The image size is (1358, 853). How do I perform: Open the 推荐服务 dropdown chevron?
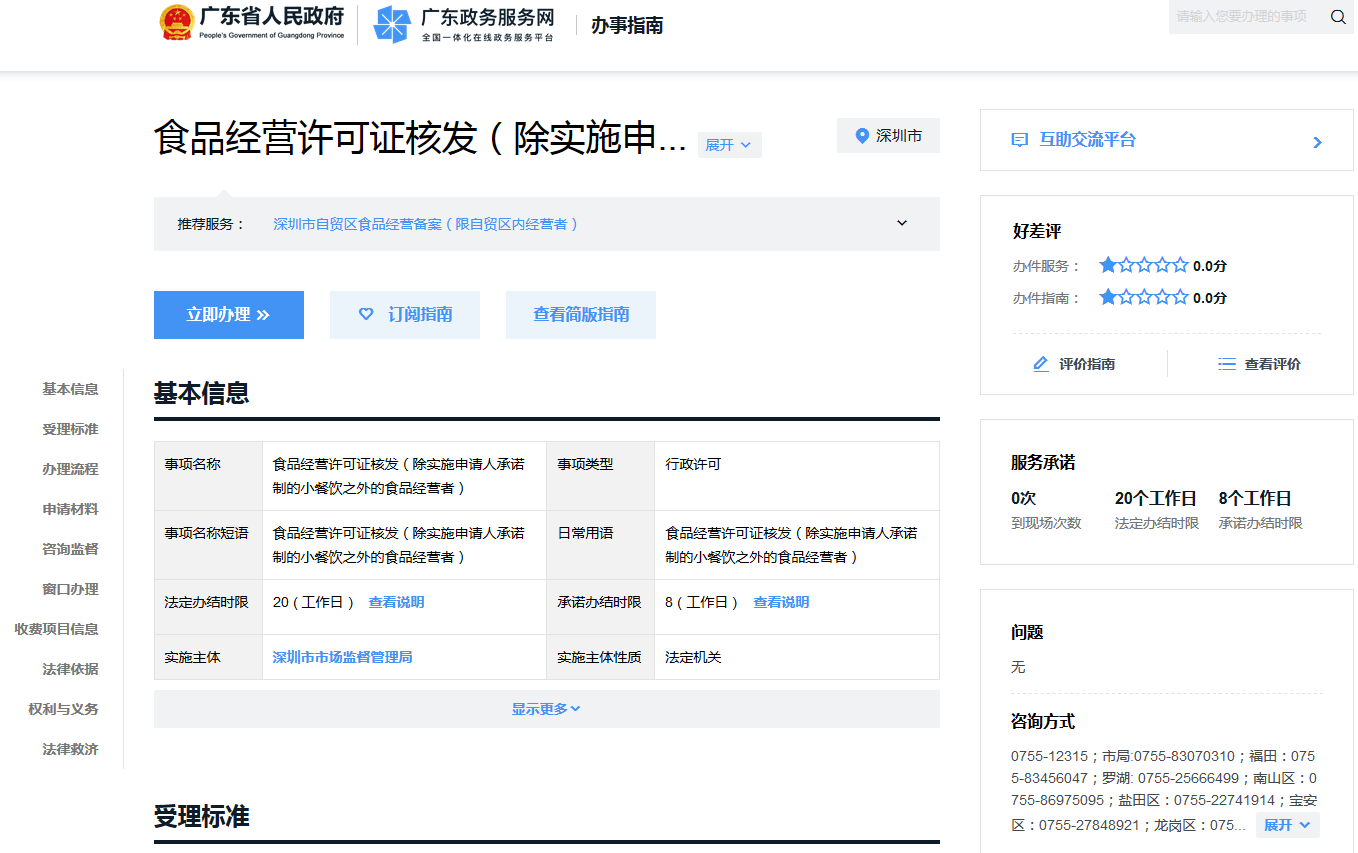pos(901,223)
